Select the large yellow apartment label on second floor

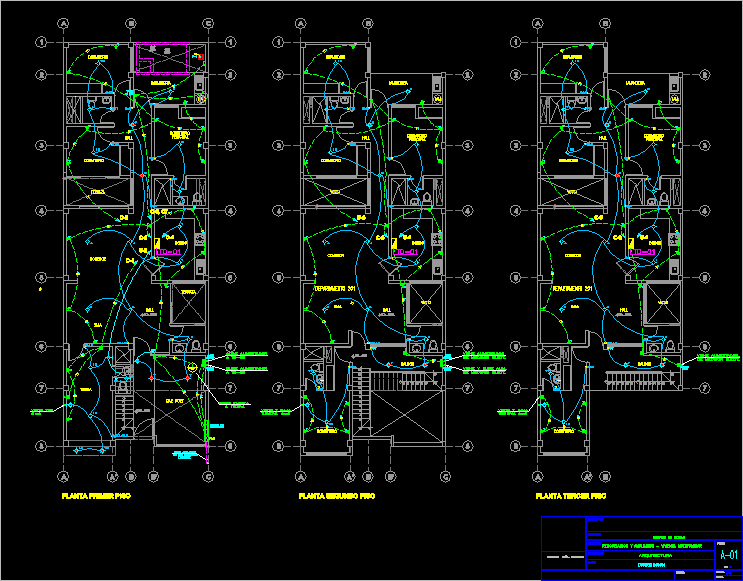(x=335, y=288)
